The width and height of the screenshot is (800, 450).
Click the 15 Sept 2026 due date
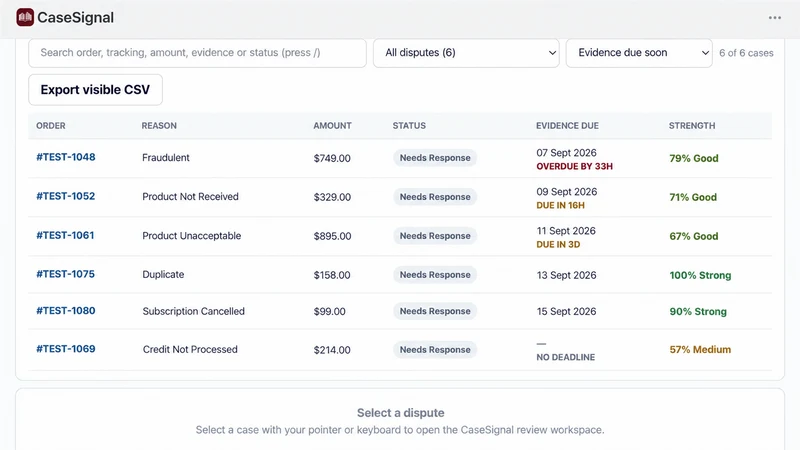[x=566, y=311]
